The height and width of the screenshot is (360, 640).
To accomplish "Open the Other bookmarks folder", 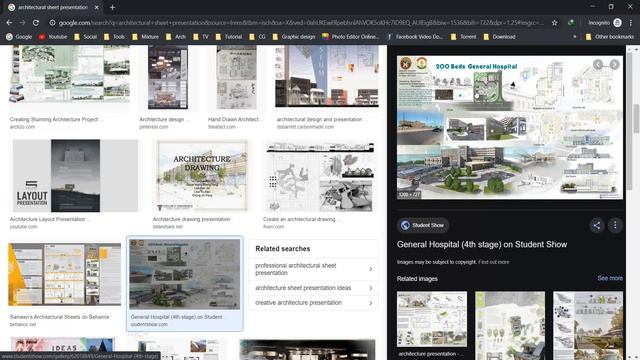I will [609, 37].
